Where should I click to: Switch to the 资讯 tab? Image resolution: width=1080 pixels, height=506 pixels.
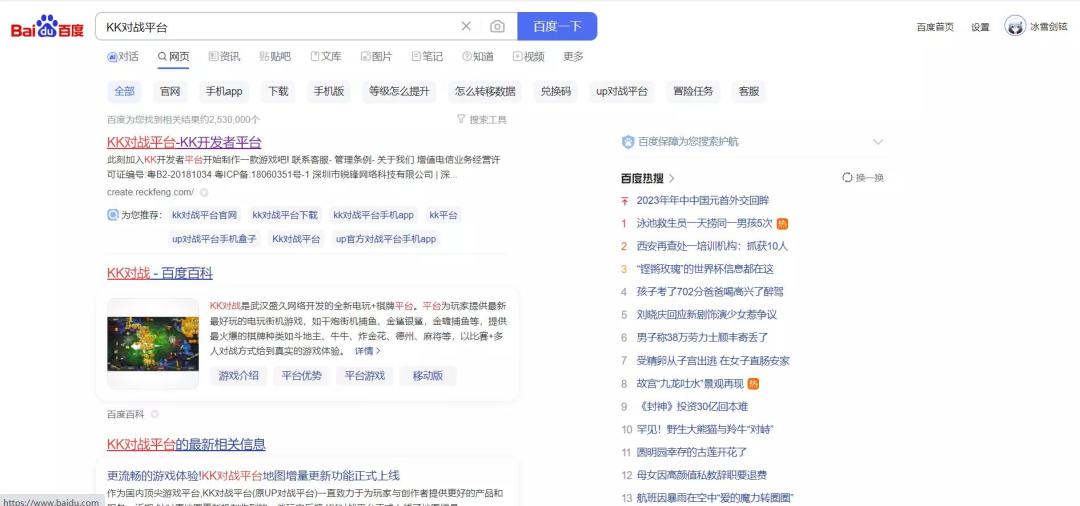(225, 56)
